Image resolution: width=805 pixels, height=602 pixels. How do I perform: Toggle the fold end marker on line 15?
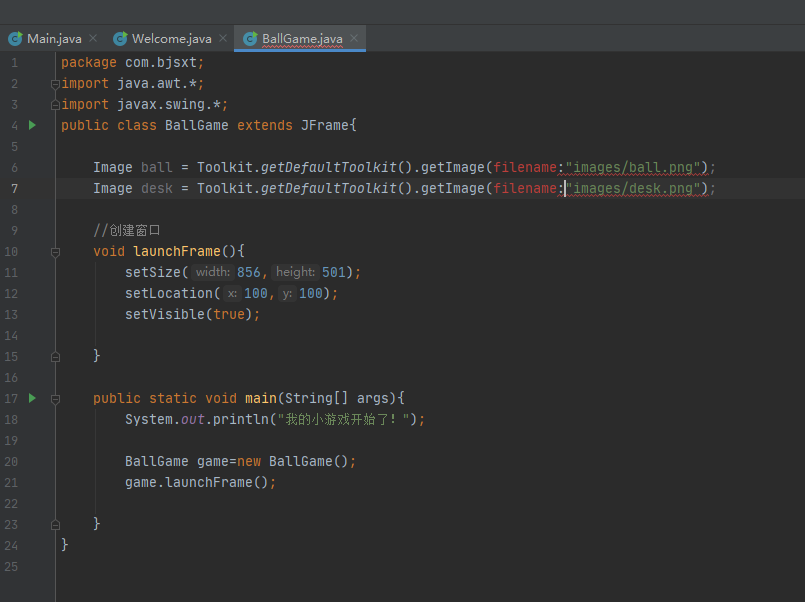[55, 357]
